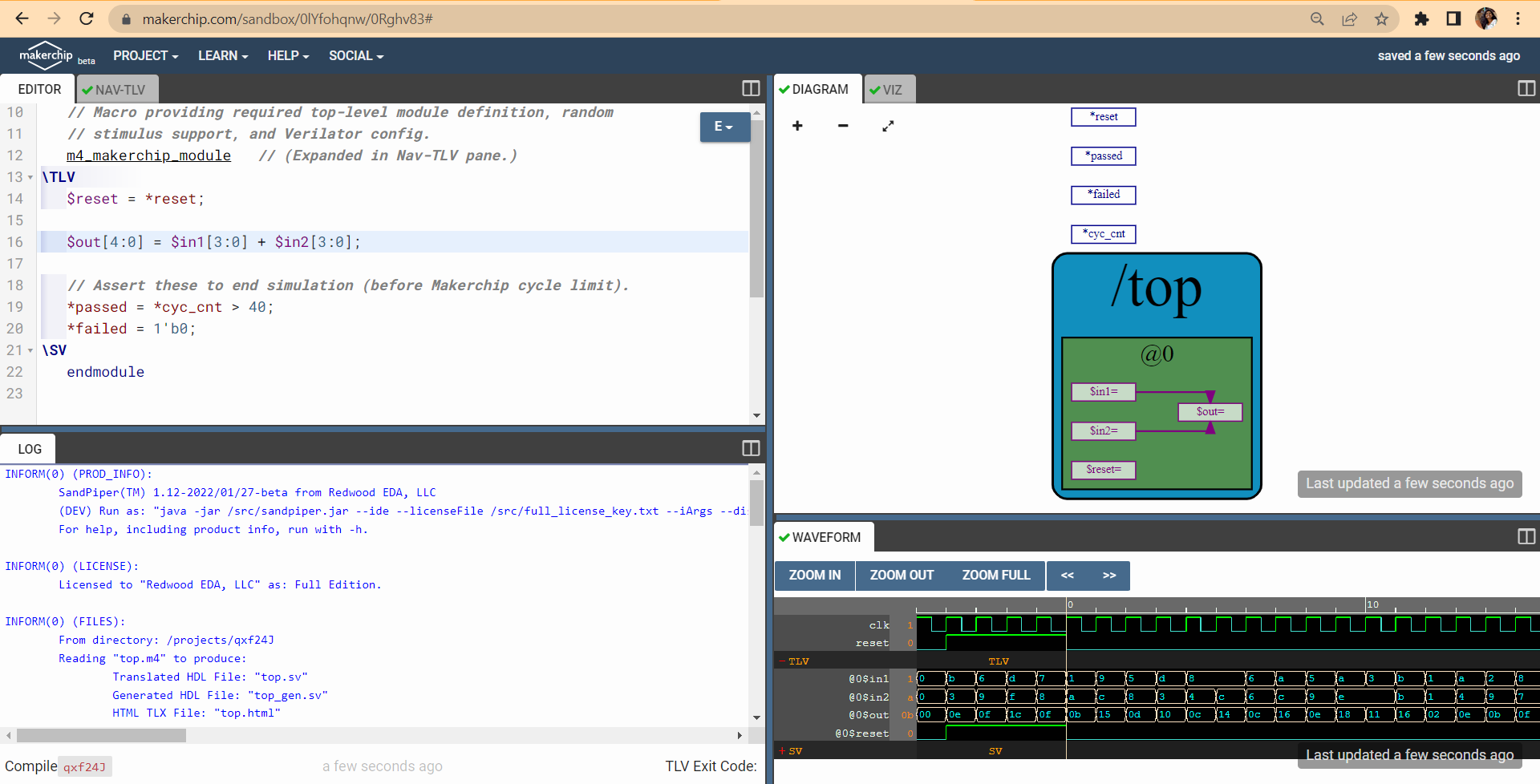Image resolution: width=1540 pixels, height=784 pixels.
Task: Click the @0$in1 signal label in the waveform
Action: pyautogui.click(x=869, y=679)
